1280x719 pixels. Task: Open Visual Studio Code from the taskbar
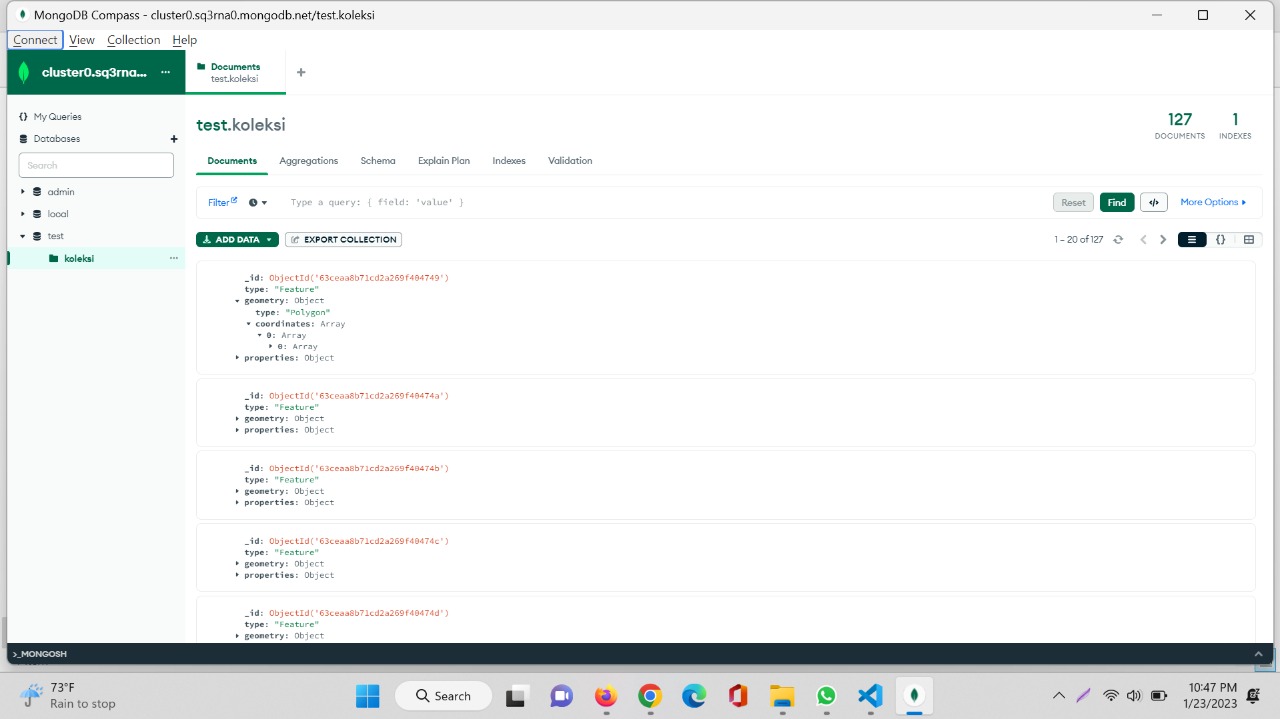870,695
